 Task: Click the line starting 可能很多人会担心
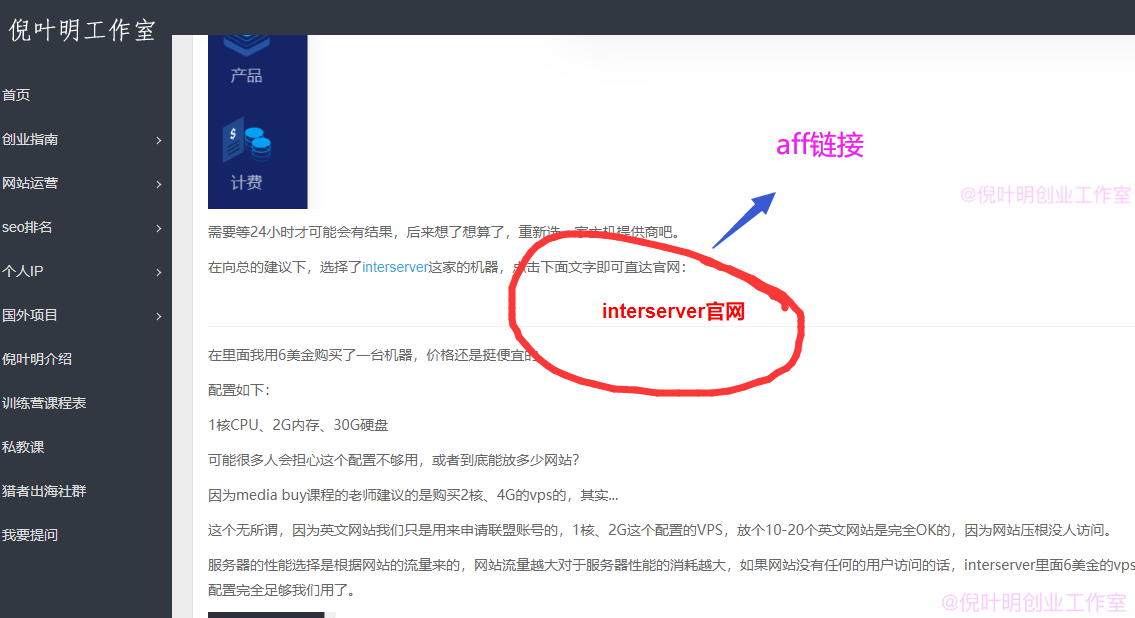[394, 460]
